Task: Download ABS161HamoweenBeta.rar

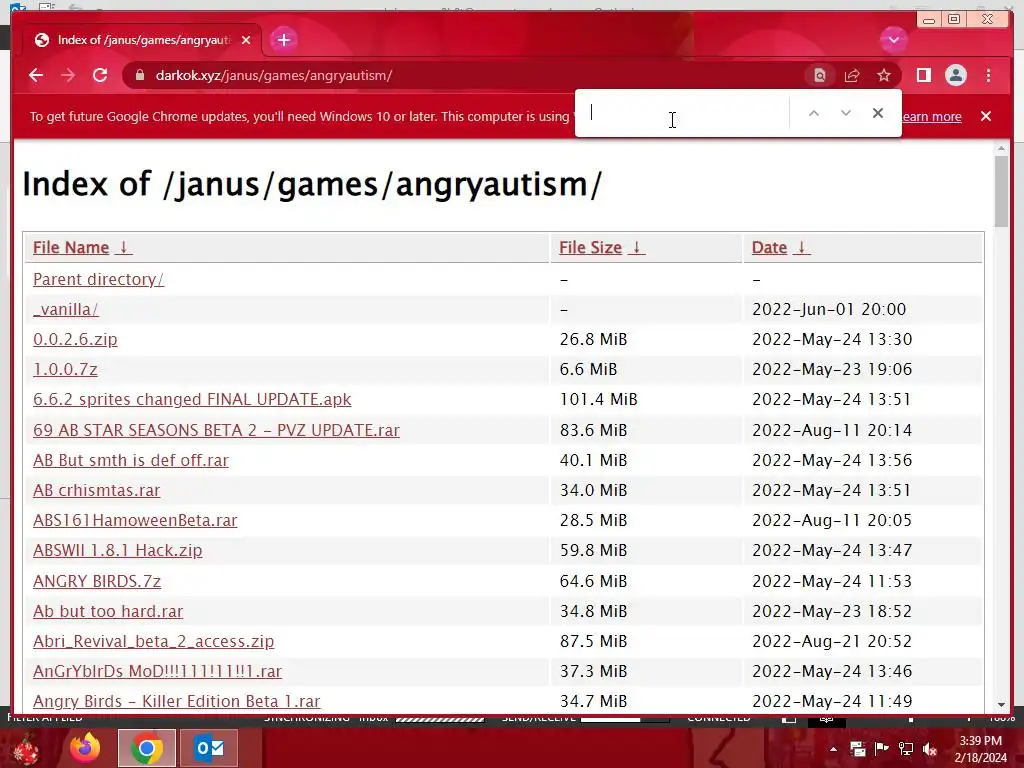Action: click(135, 520)
